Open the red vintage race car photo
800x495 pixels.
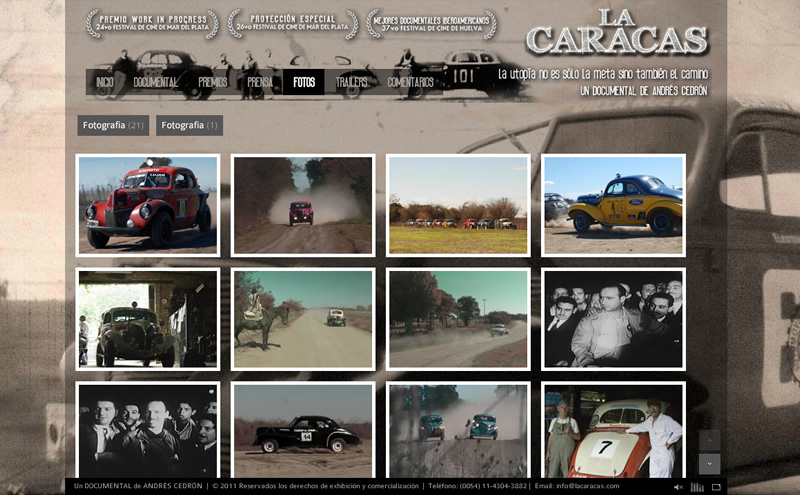148,205
